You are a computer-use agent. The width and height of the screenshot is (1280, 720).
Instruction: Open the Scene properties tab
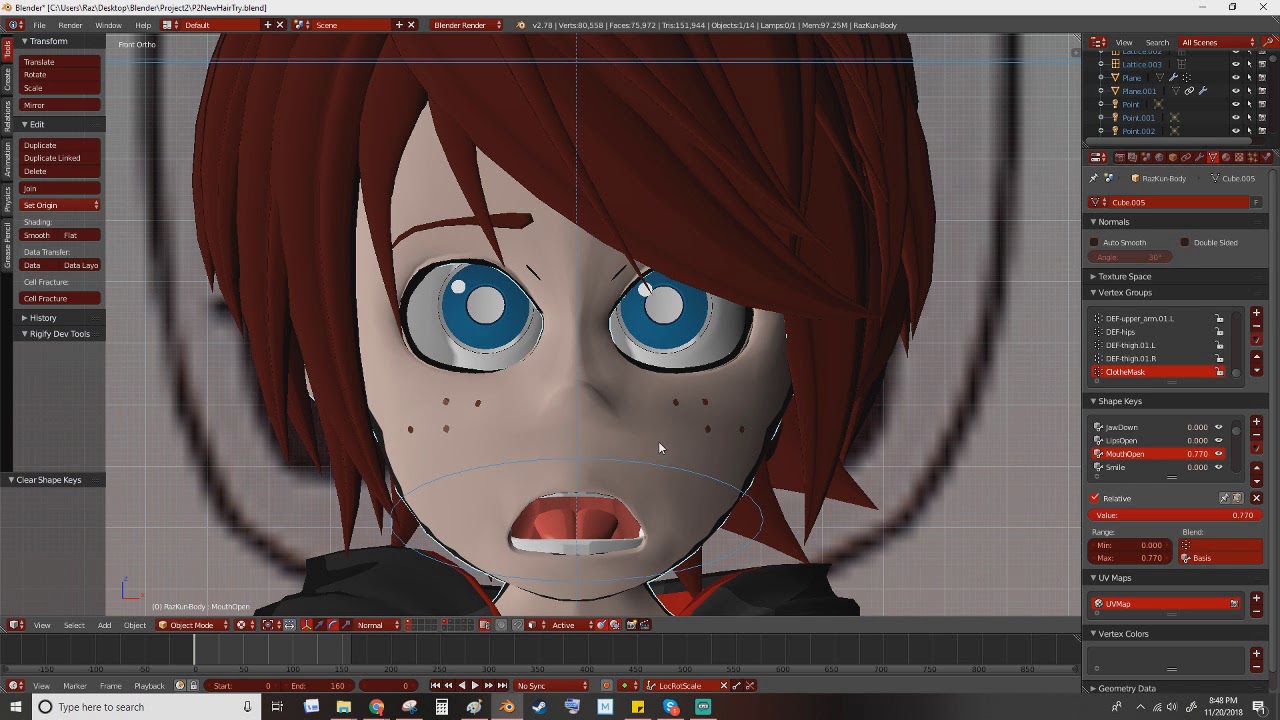1146,157
